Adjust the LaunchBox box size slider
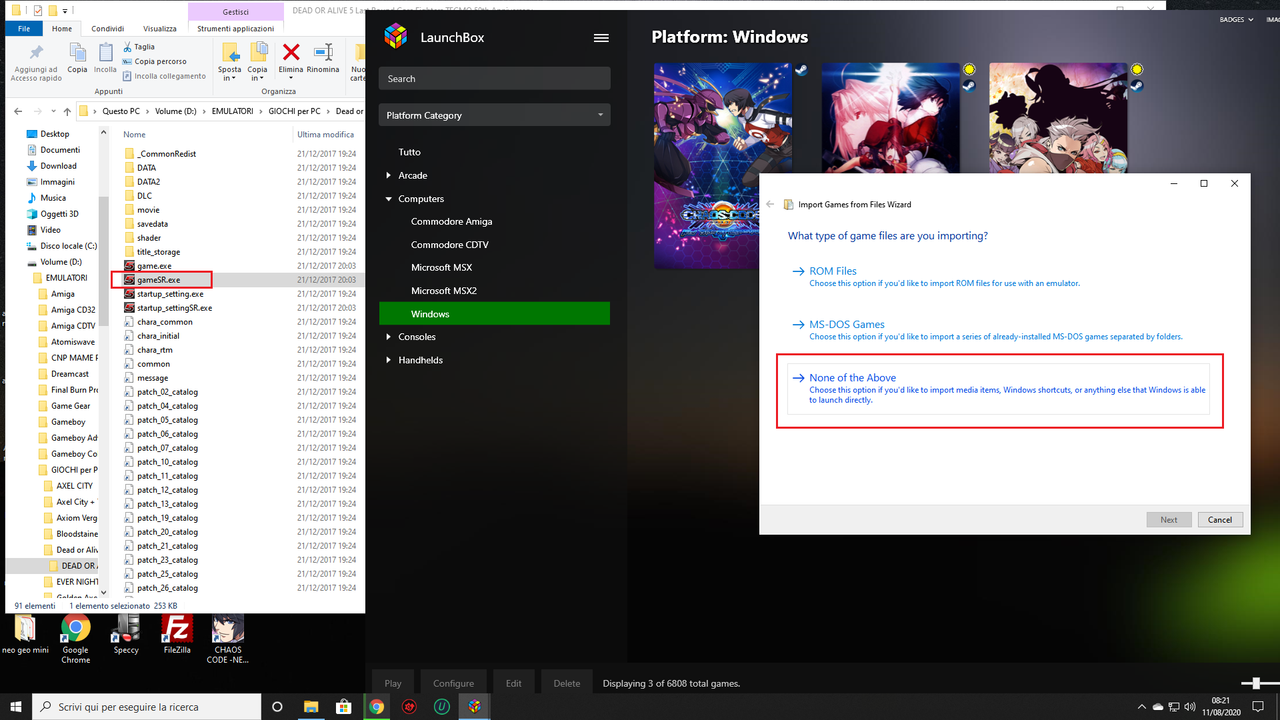Viewport: 1280px width, 720px height. point(1257,683)
